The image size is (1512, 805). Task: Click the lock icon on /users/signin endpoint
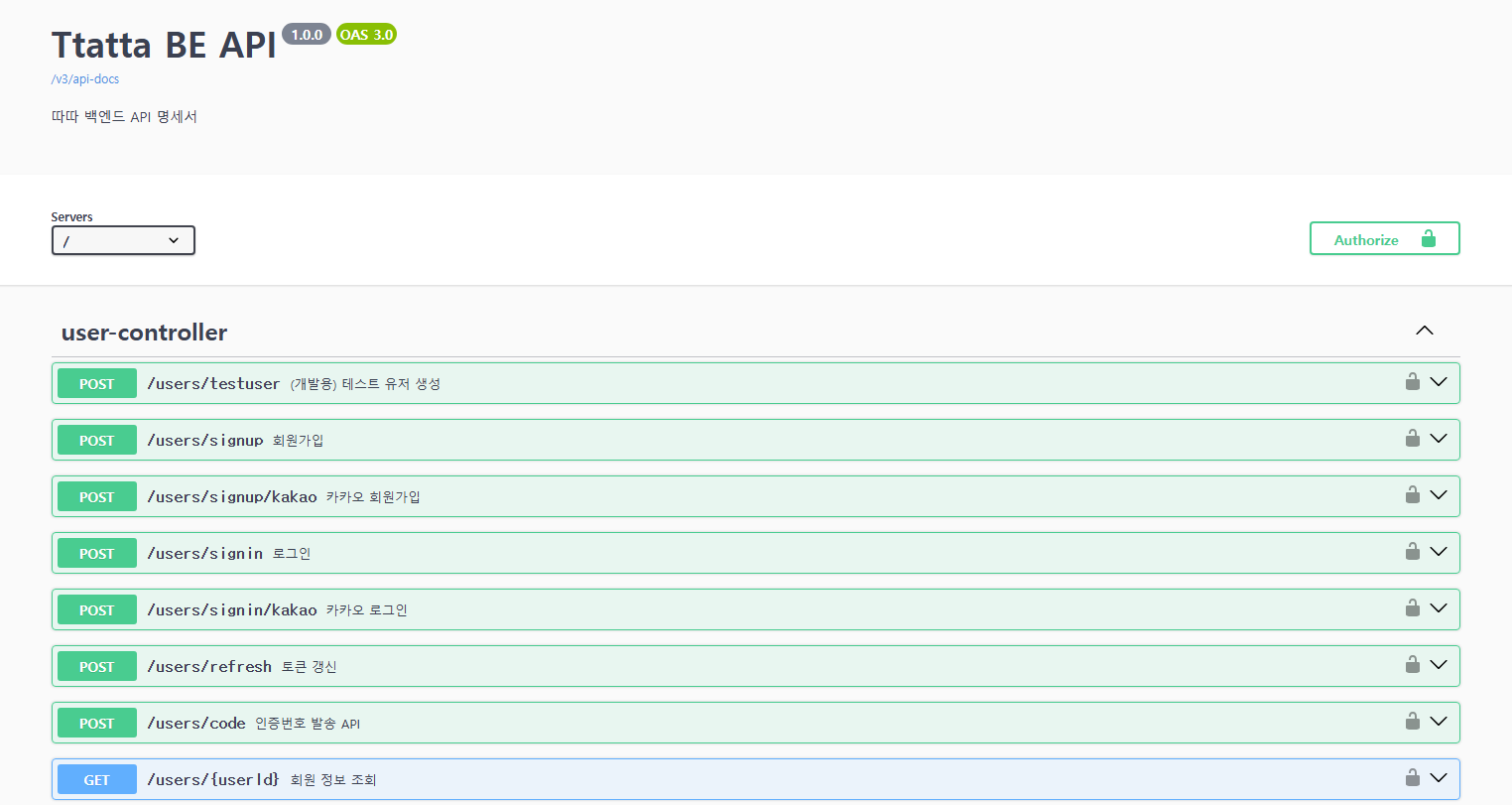pos(1412,553)
